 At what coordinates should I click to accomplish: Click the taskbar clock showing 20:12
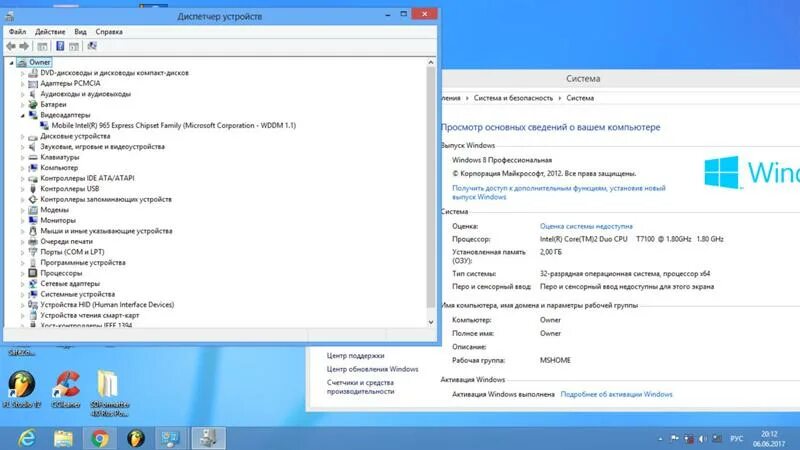click(x=769, y=439)
